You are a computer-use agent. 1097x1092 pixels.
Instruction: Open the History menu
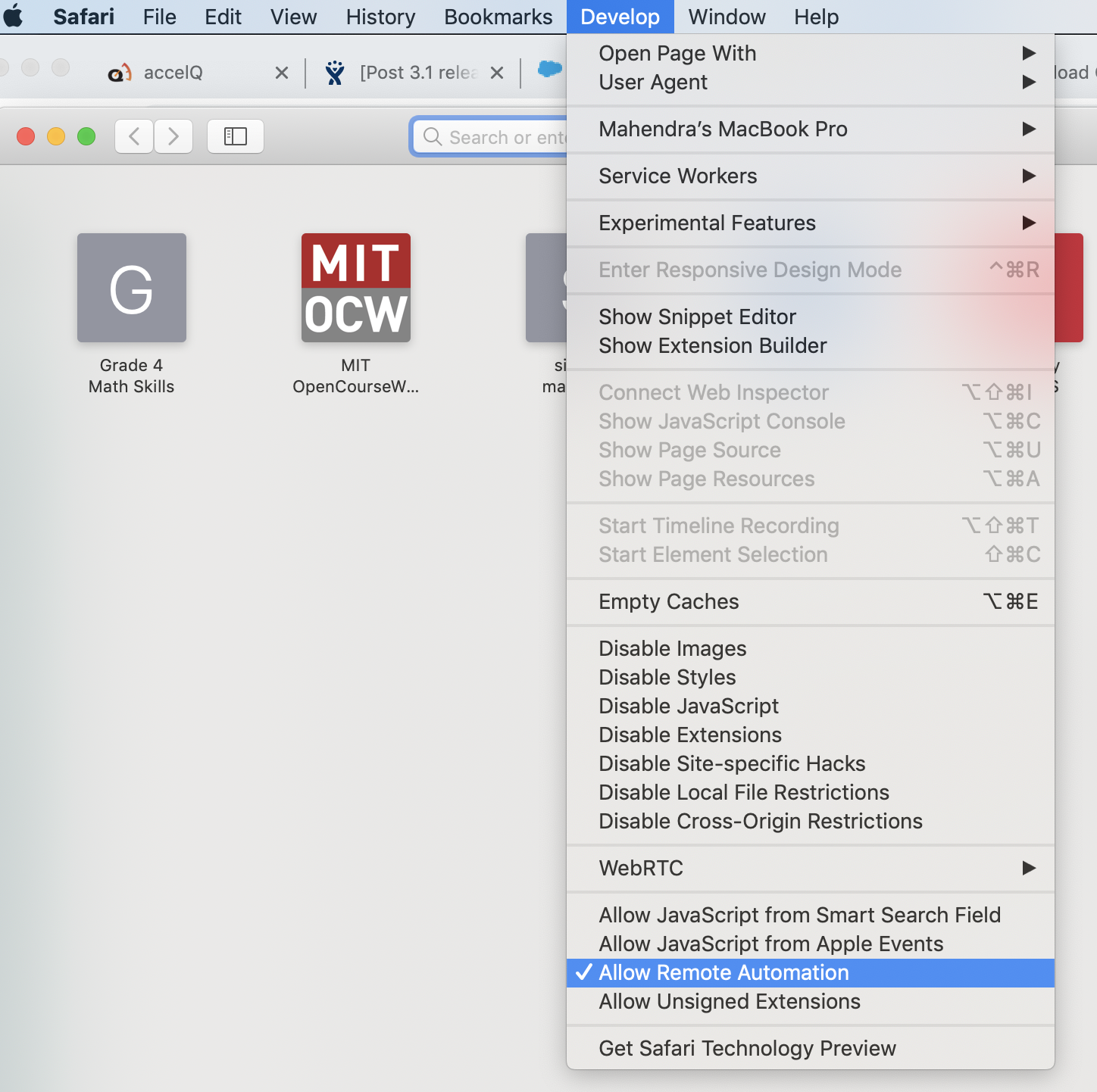380,17
